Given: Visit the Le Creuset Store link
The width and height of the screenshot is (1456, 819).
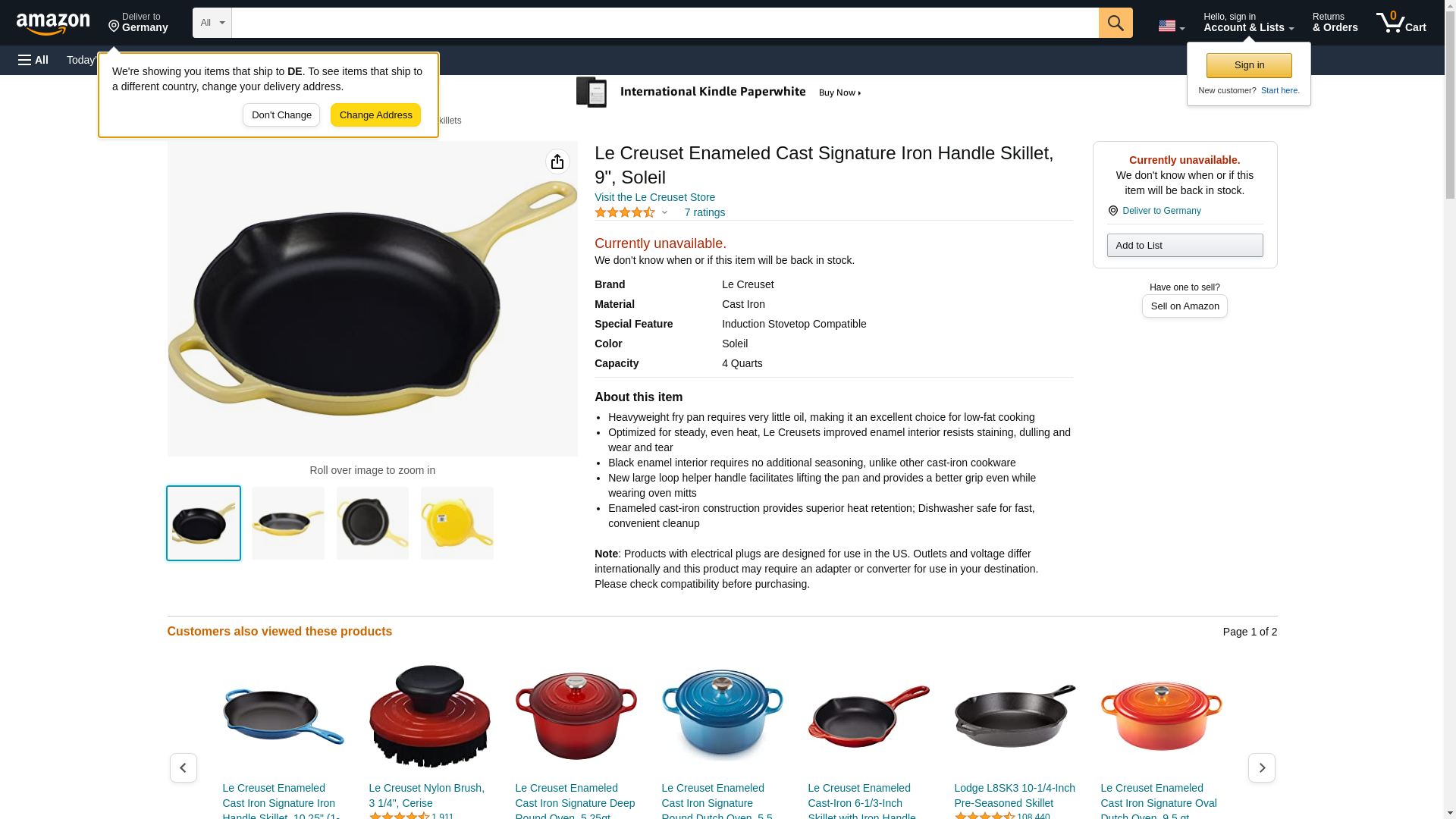Looking at the screenshot, I should [654, 197].
